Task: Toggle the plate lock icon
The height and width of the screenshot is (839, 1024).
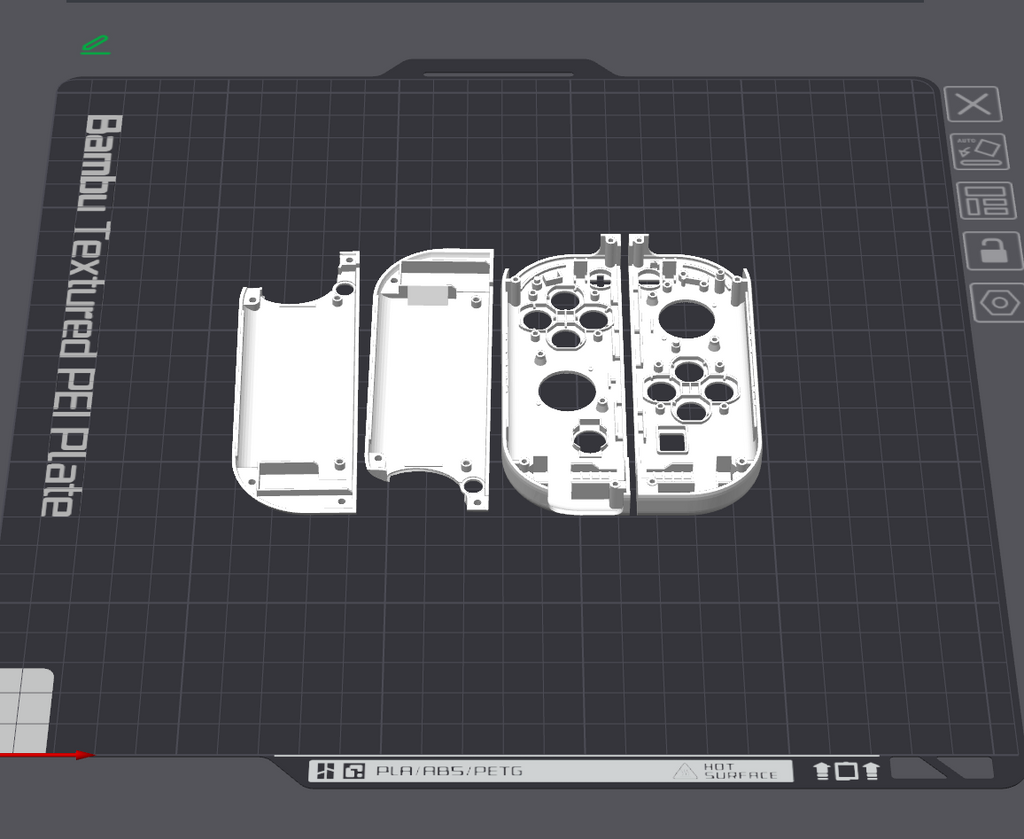Action: pos(993,250)
